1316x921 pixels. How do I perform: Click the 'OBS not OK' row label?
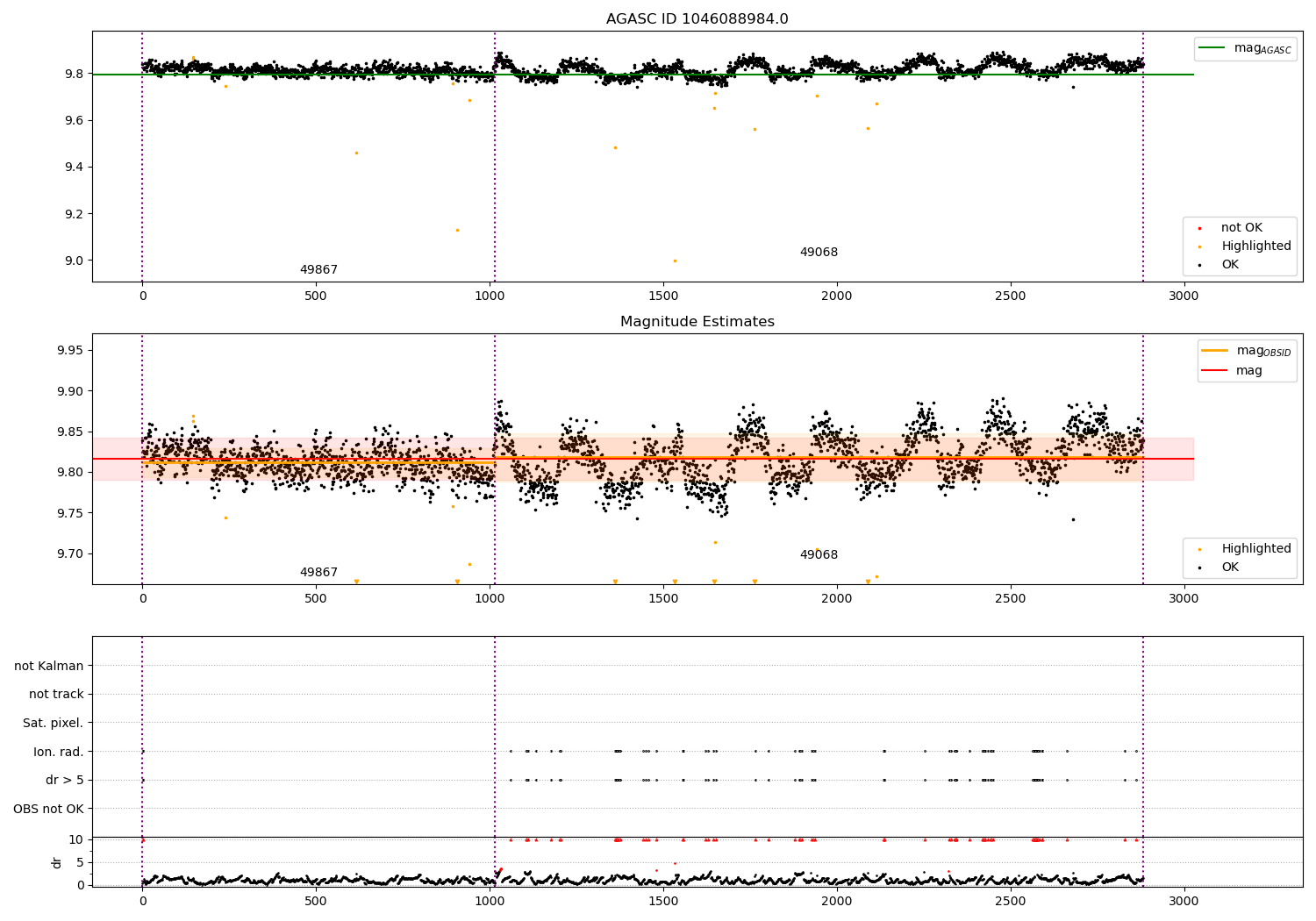click(48, 809)
